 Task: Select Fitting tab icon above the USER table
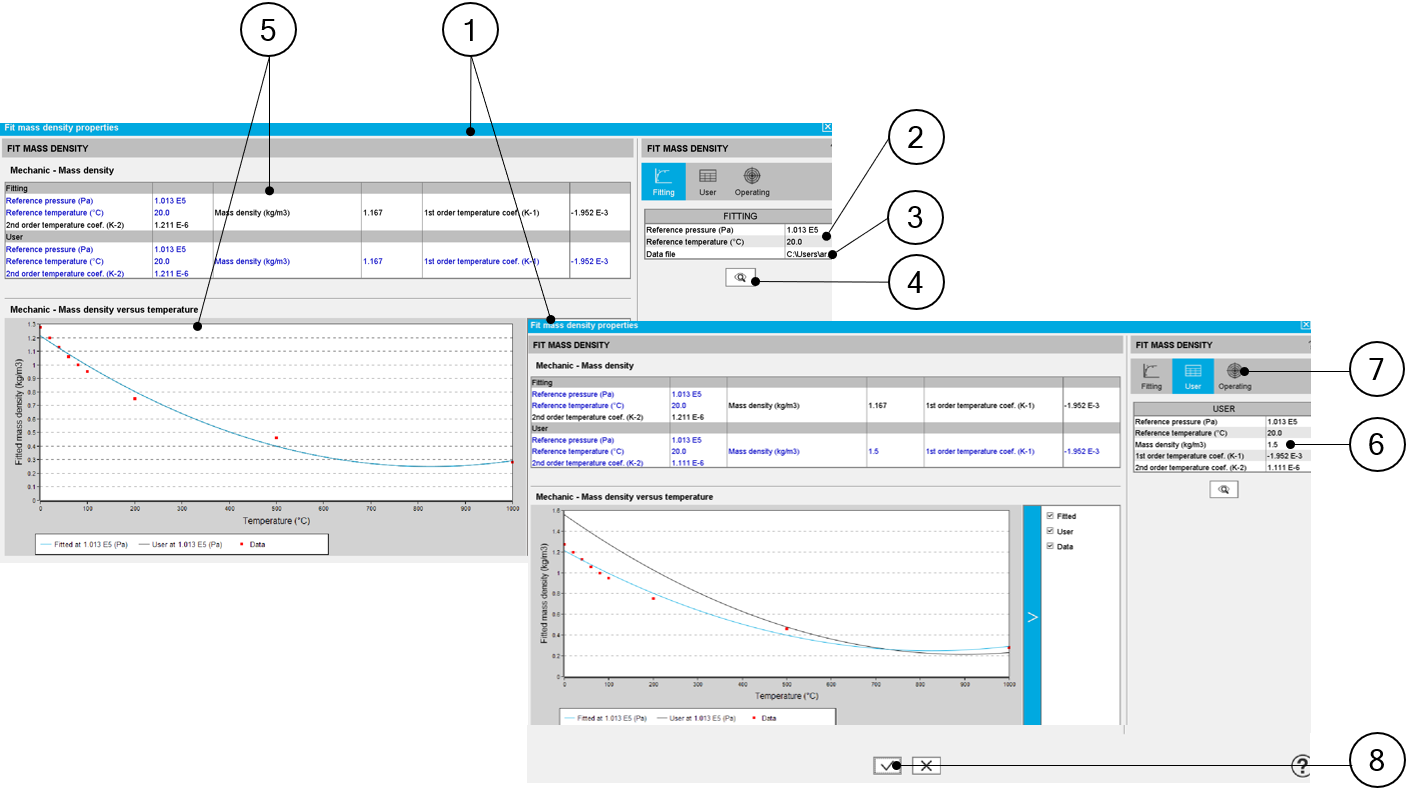tap(1151, 376)
